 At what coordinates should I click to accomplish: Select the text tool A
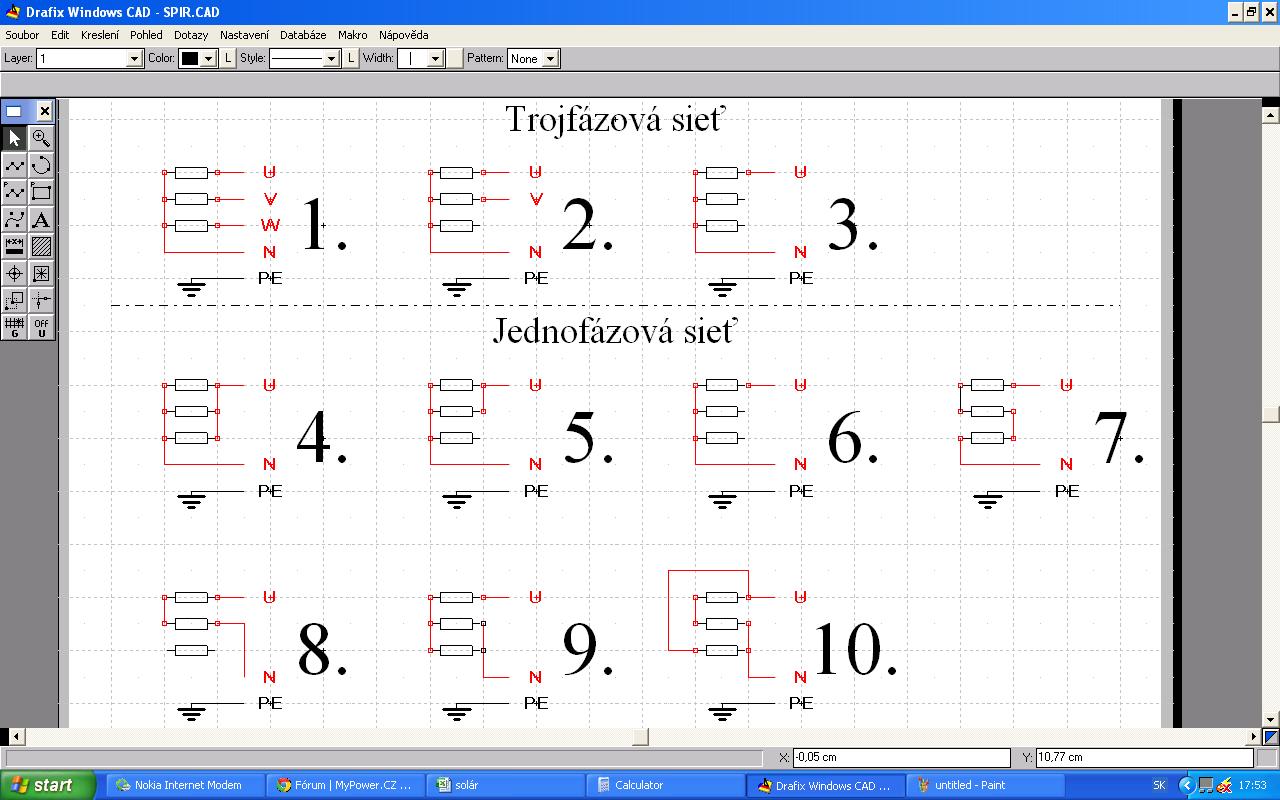(41, 219)
